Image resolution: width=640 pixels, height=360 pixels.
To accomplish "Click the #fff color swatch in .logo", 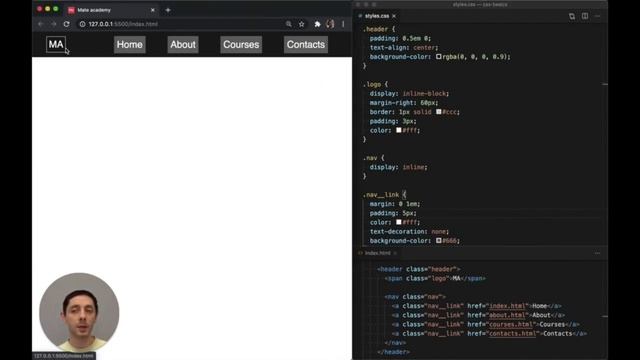I will point(399,130).
